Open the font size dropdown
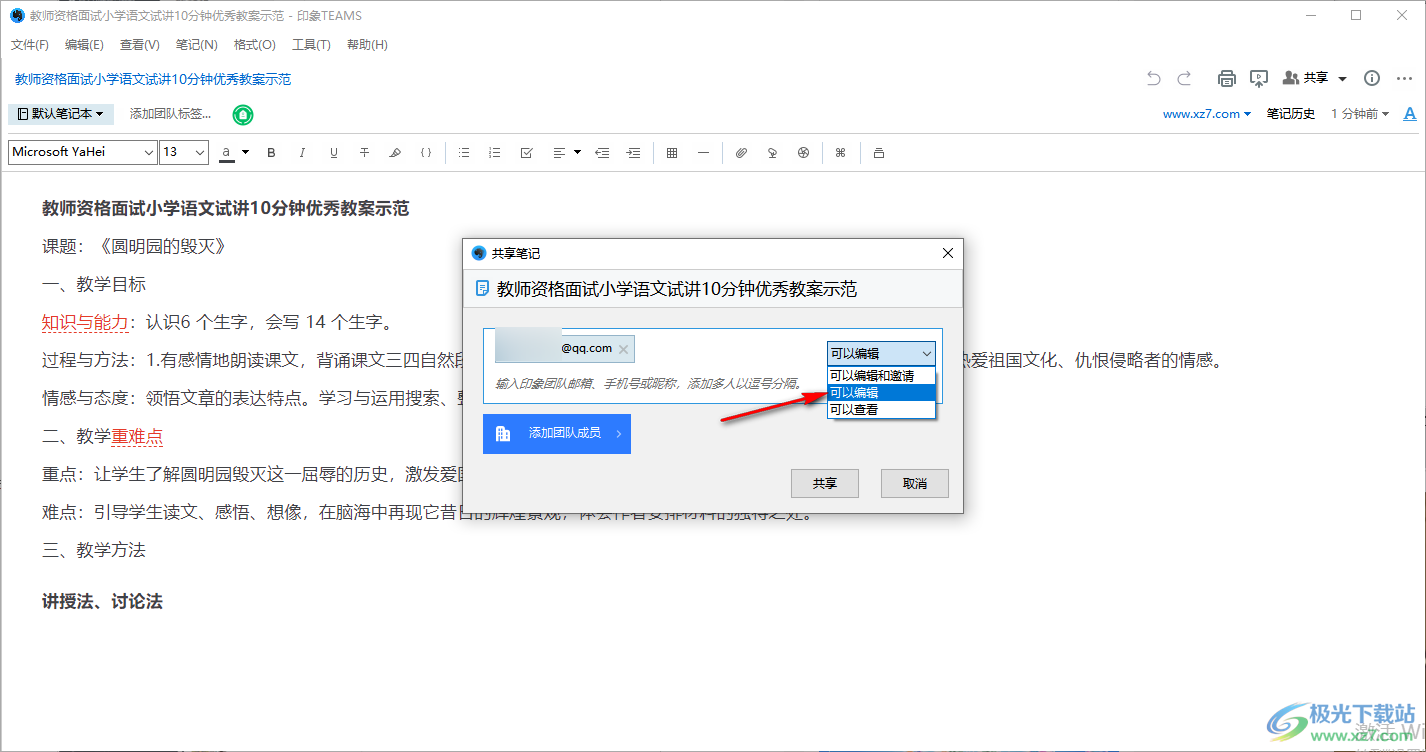The width and height of the screenshot is (1426, 752). click(184, 152)
